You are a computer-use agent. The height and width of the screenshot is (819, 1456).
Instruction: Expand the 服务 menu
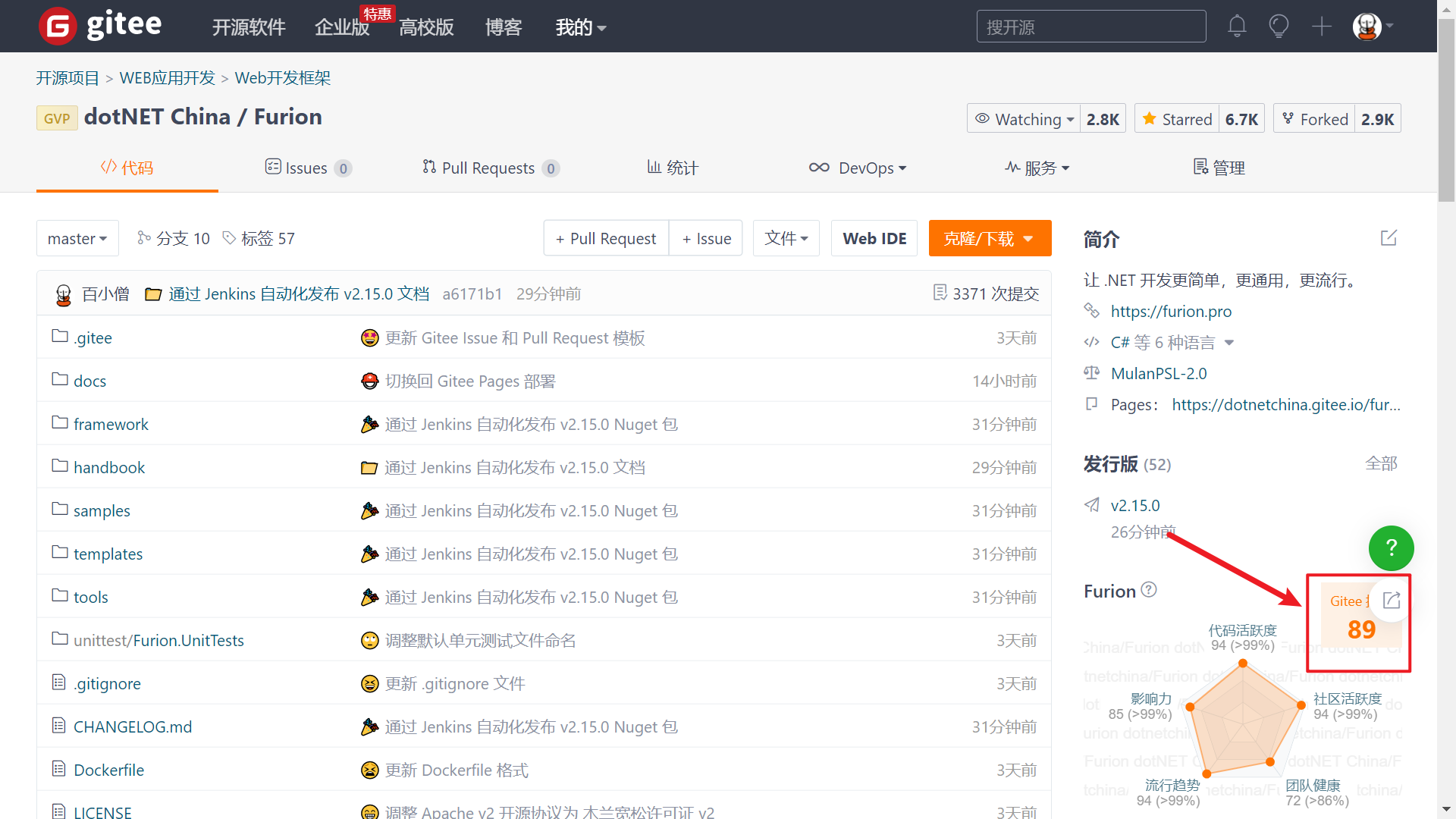[1037, 168]
